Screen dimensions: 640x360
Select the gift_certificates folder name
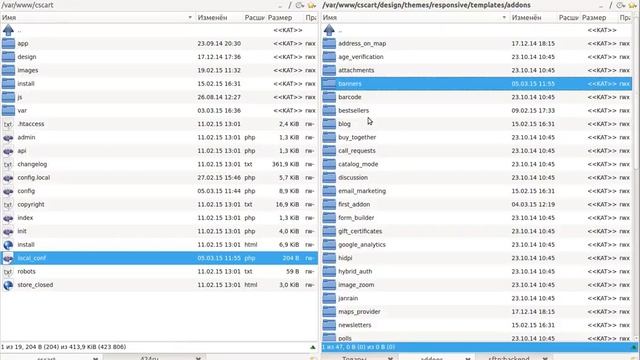(360, 231)
